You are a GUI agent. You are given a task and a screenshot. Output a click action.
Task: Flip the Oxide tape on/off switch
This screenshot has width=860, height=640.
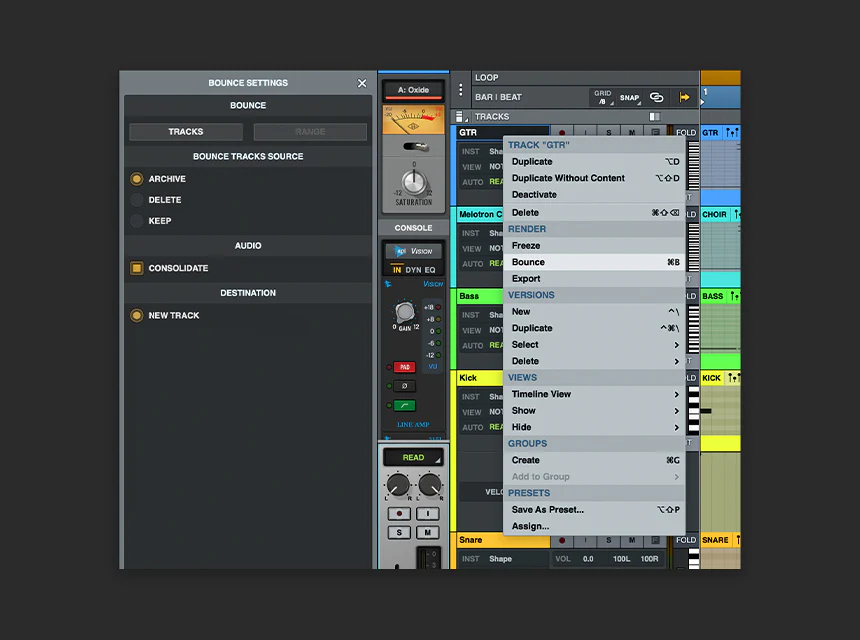click(x=416, y=146)
